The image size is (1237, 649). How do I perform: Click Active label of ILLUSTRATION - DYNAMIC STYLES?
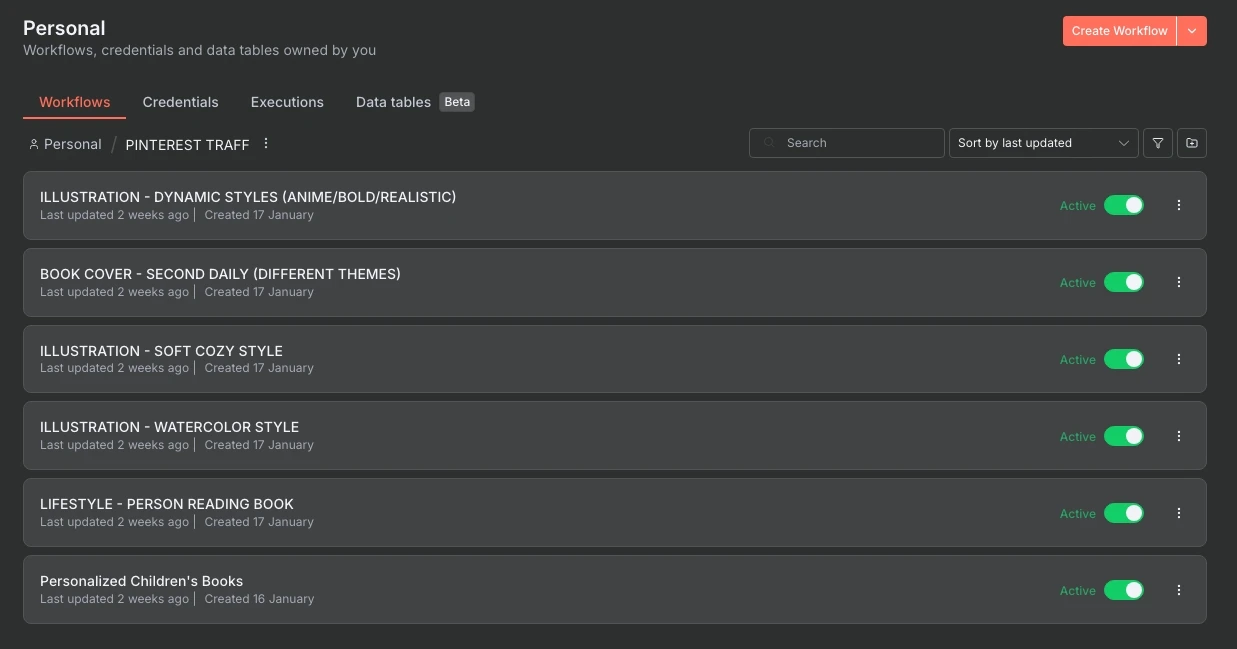[1078, 206]
